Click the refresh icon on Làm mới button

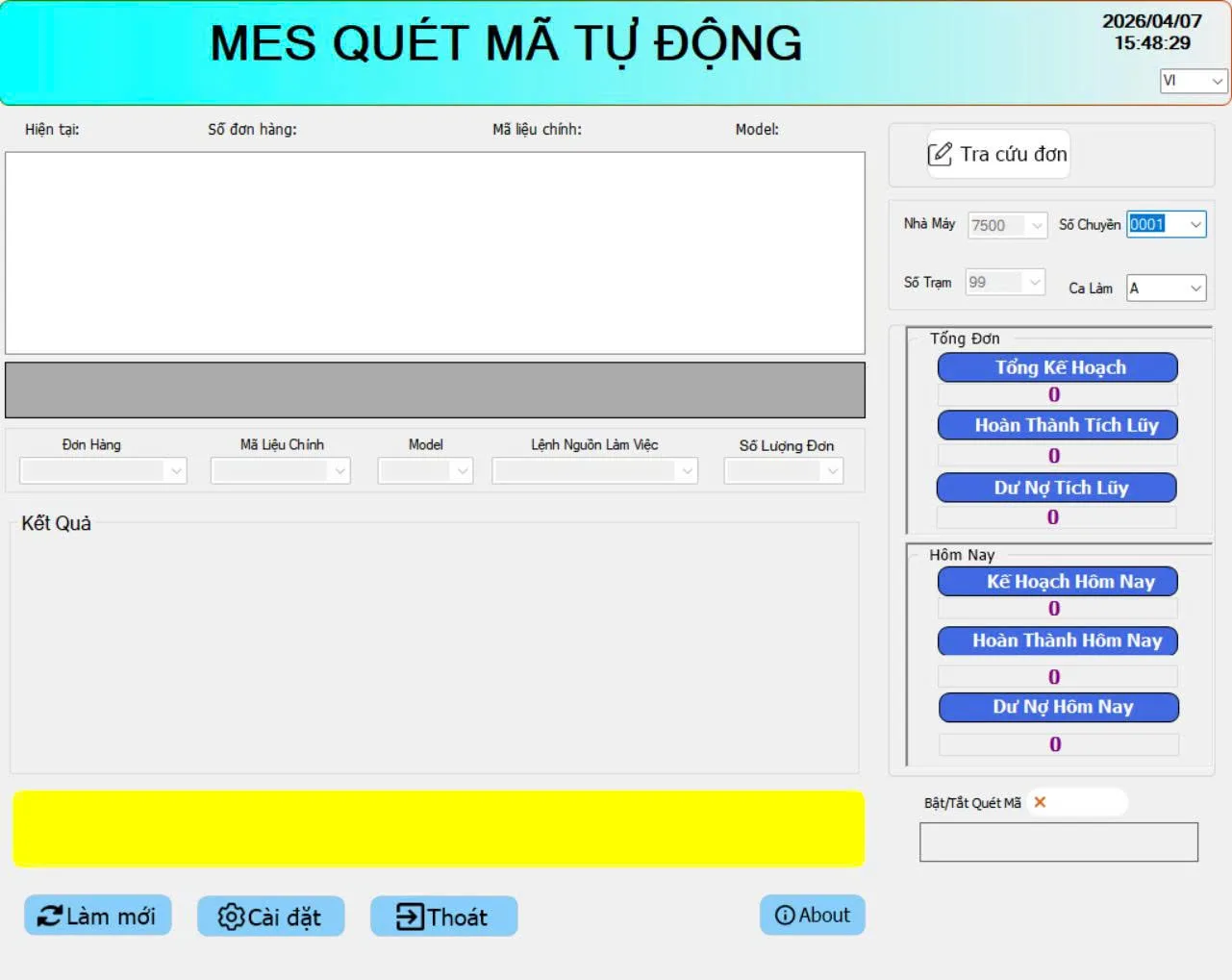tap(52, 916)
